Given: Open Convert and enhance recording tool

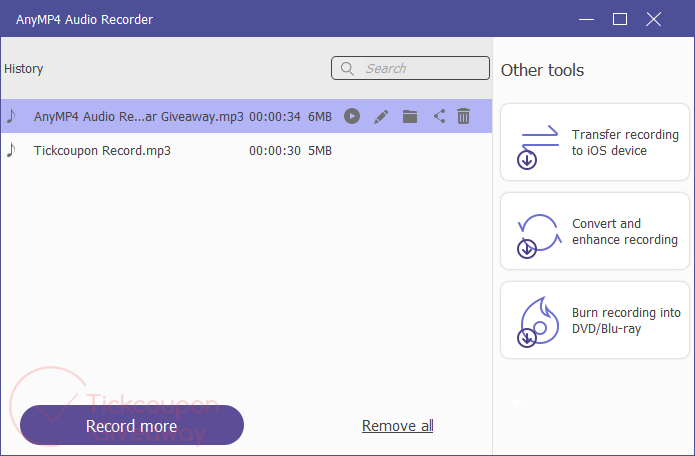Looking at the screenshot, I should [x=595, y=231].
